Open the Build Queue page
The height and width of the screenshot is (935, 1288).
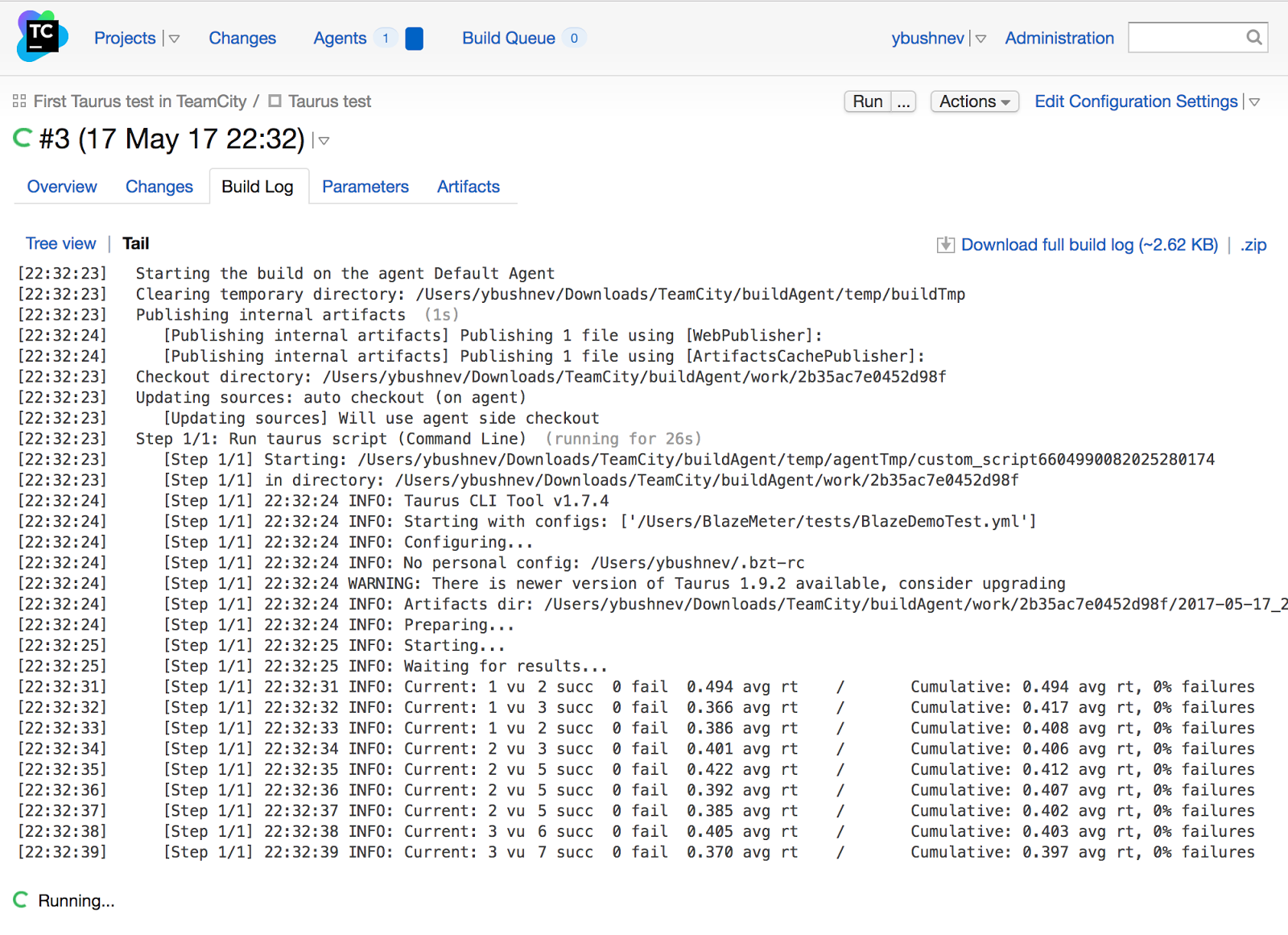[x=509, y=38]
